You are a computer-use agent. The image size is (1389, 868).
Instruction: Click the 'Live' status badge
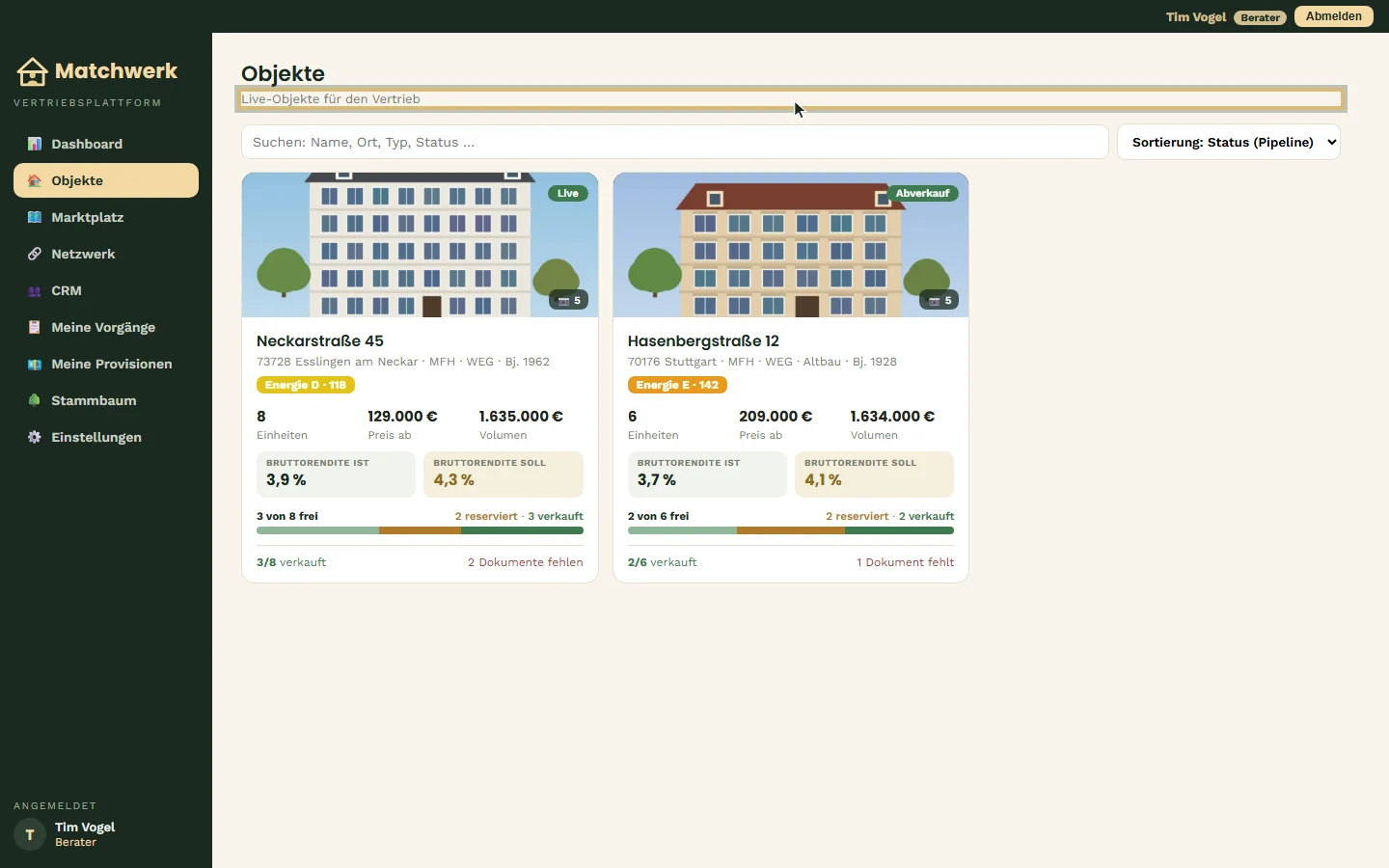(568, 193)
